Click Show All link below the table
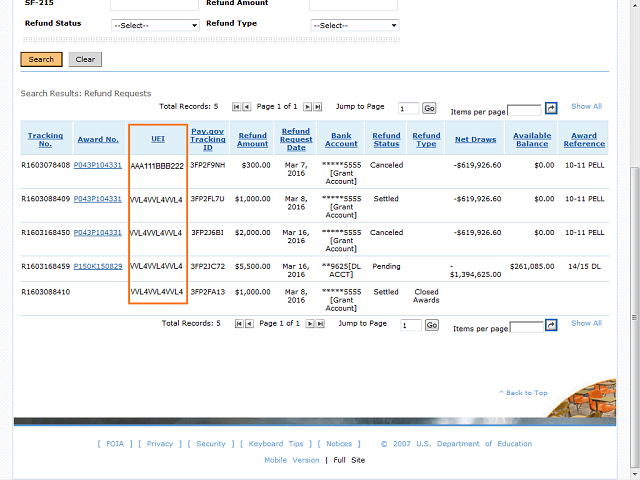The image size is (640, 480). pos(586,323)
